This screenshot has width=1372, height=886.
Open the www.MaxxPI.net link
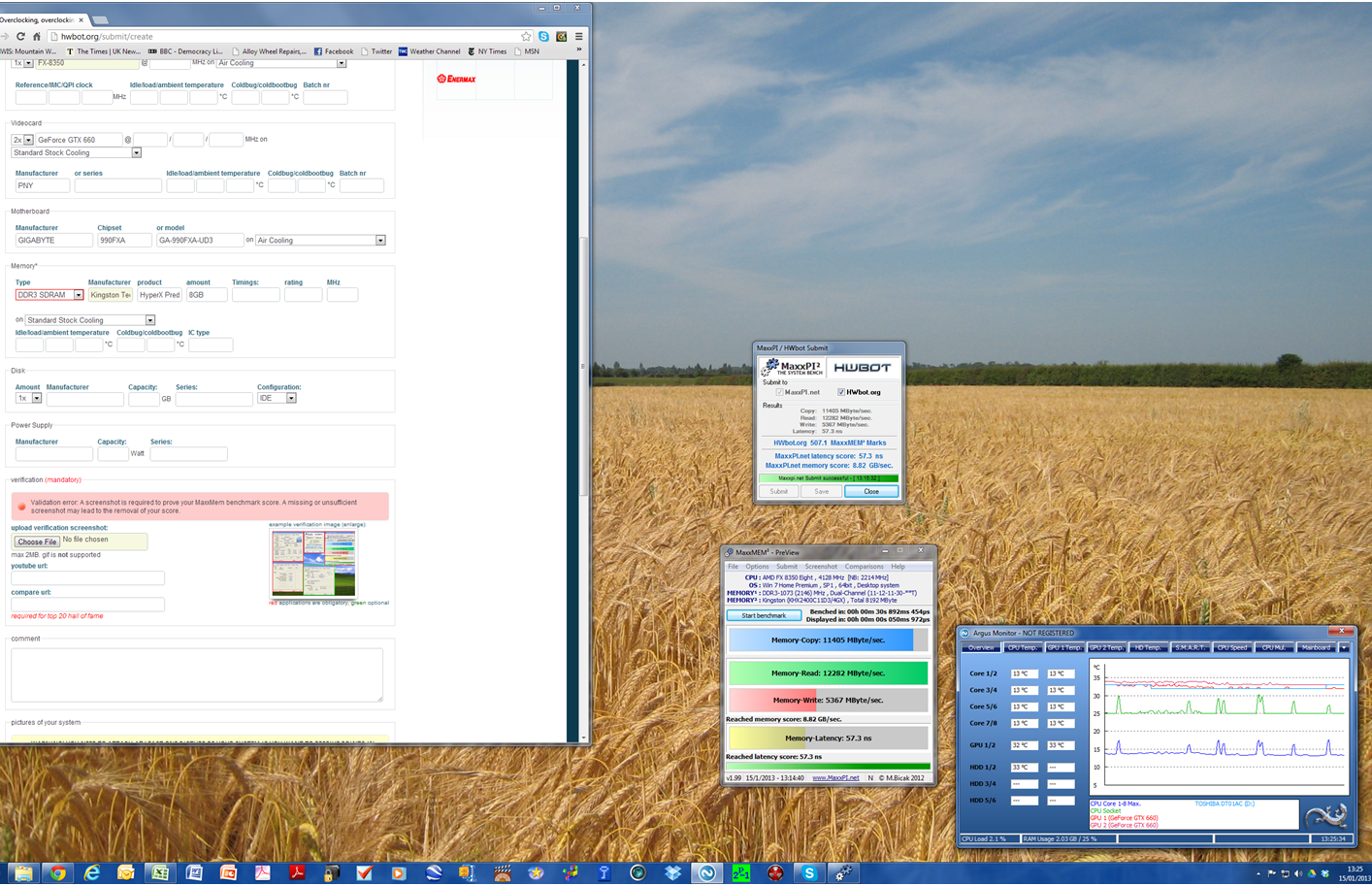point(835,778)
